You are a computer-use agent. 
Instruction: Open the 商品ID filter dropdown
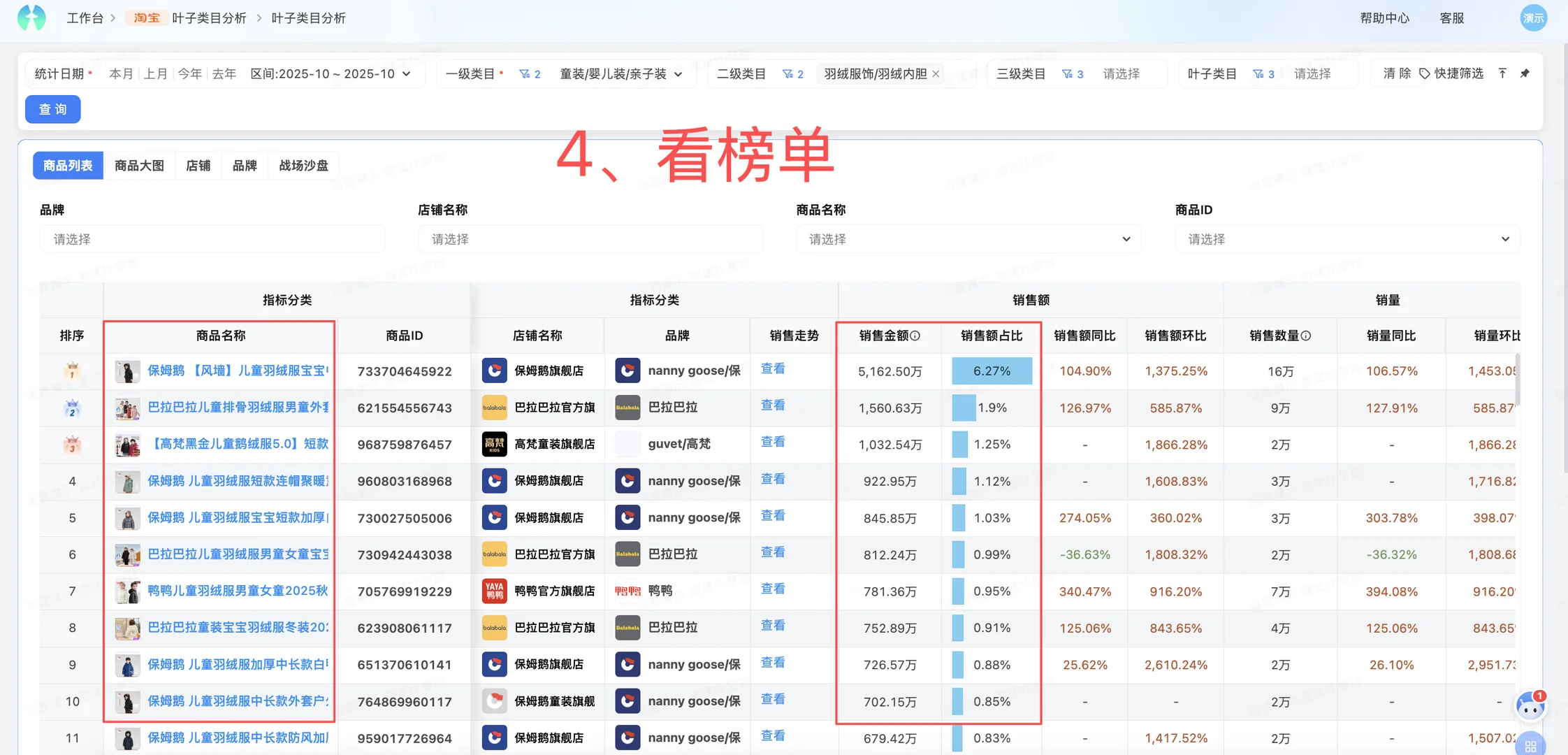(x=1347, y=239)
